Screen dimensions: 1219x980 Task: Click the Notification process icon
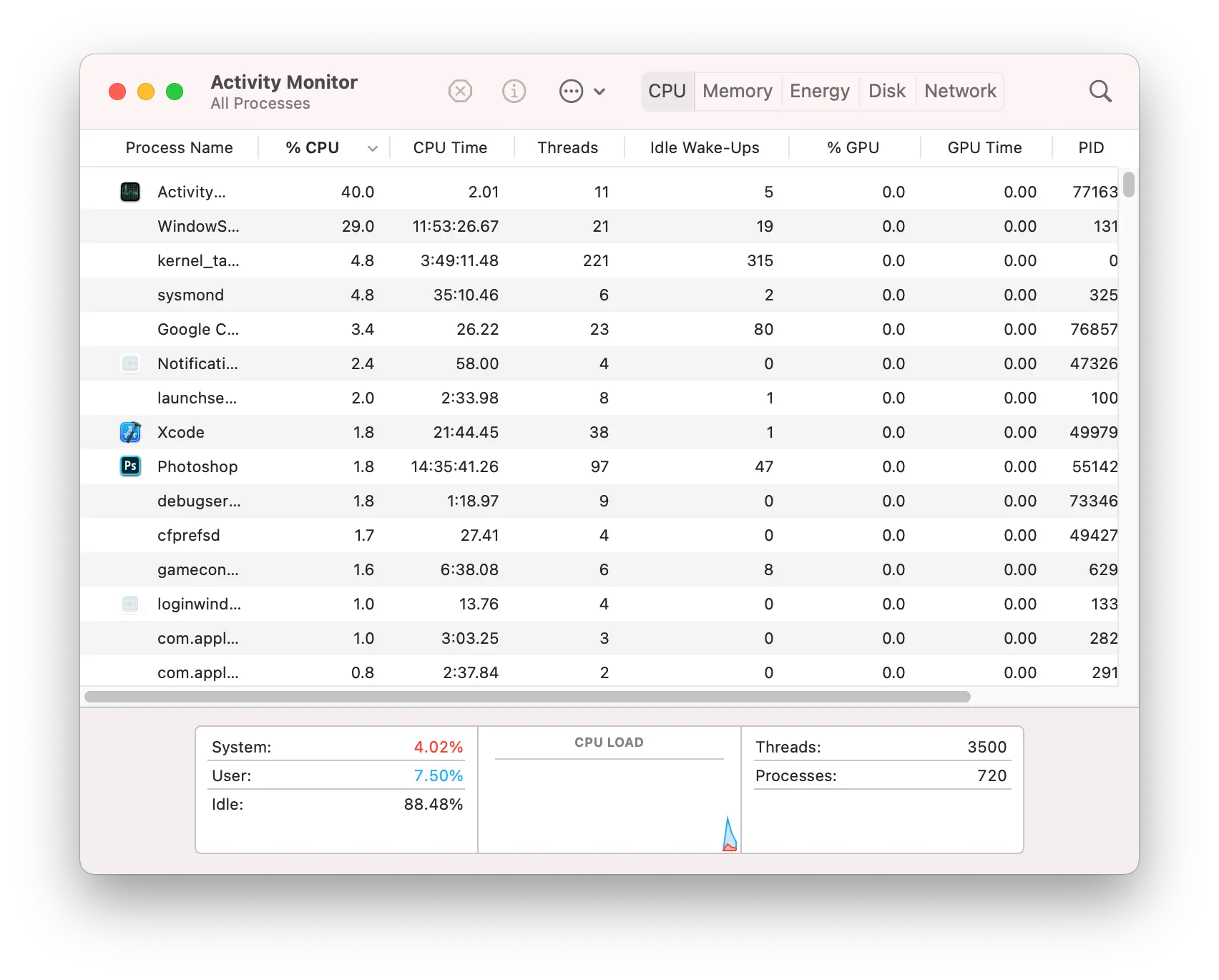[130, 363]
